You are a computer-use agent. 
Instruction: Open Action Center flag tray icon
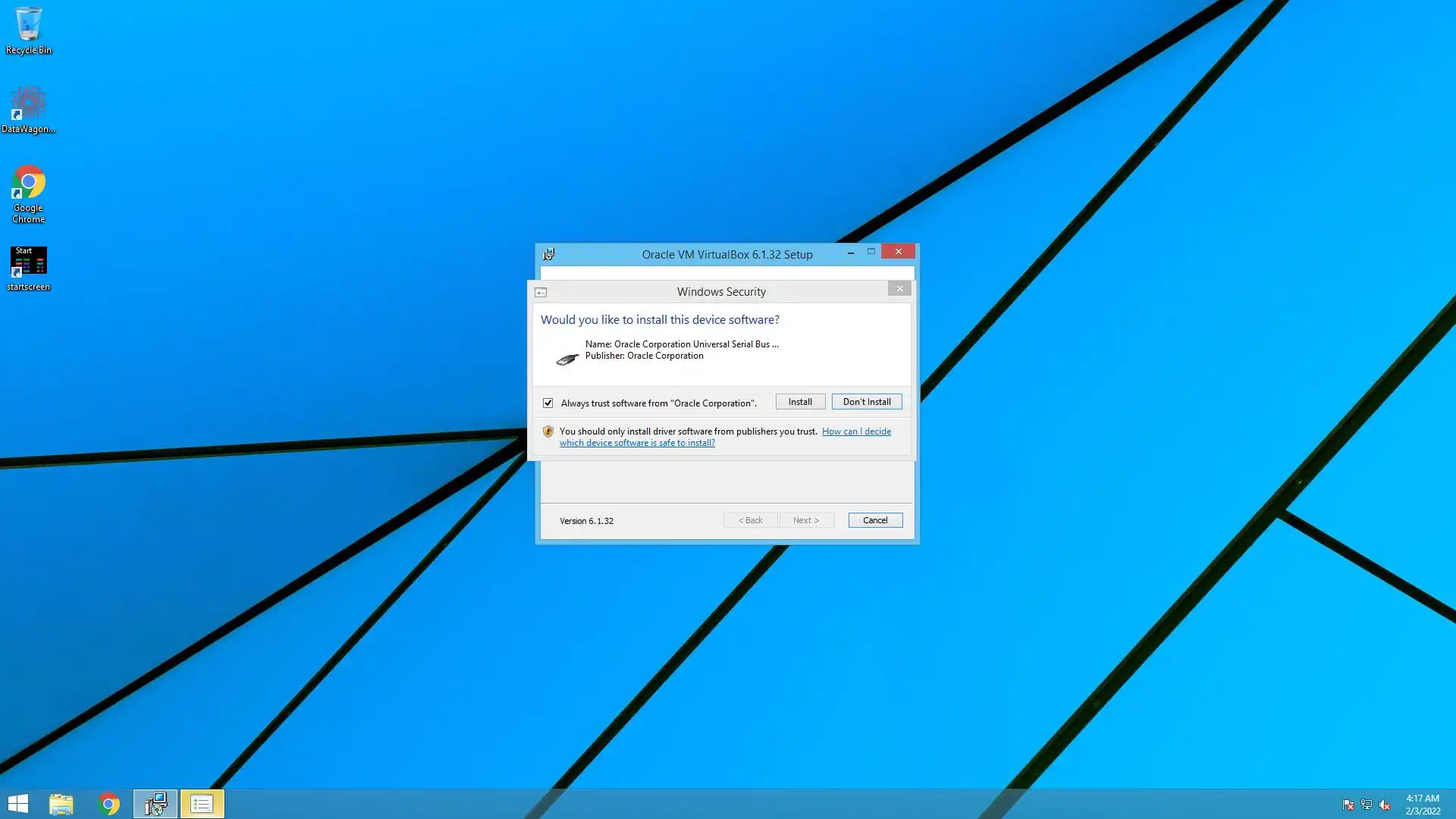pos(1348,805)
